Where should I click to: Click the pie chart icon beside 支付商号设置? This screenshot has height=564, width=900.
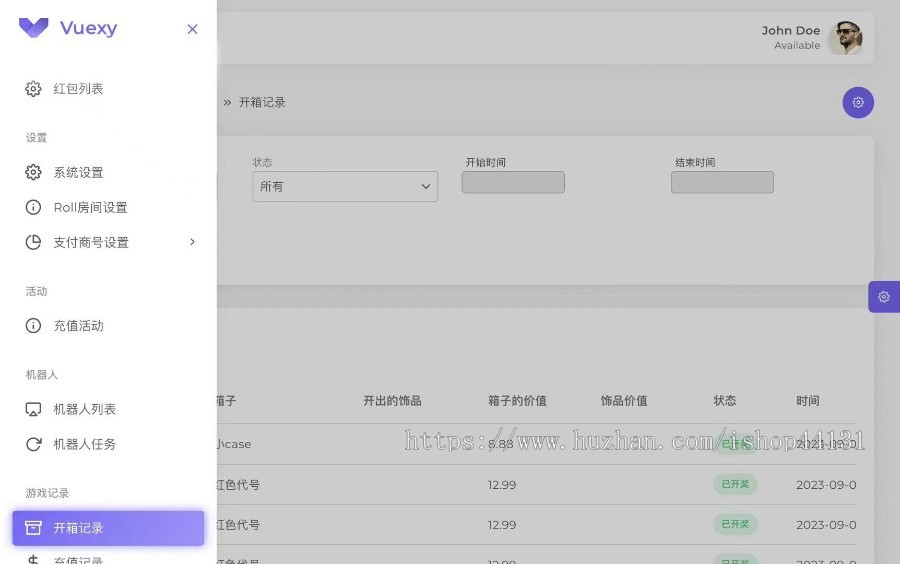pos(33,242)
